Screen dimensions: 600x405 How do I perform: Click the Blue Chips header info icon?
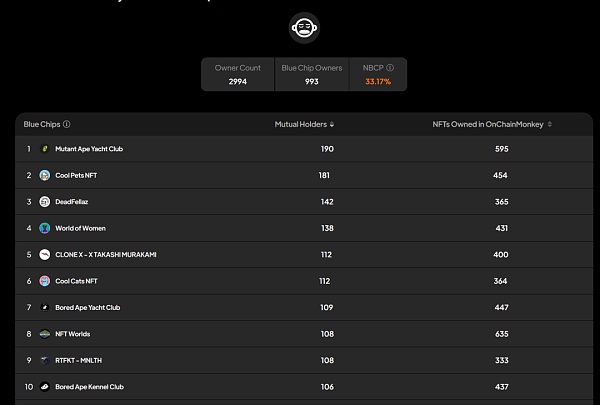[67, 125]
